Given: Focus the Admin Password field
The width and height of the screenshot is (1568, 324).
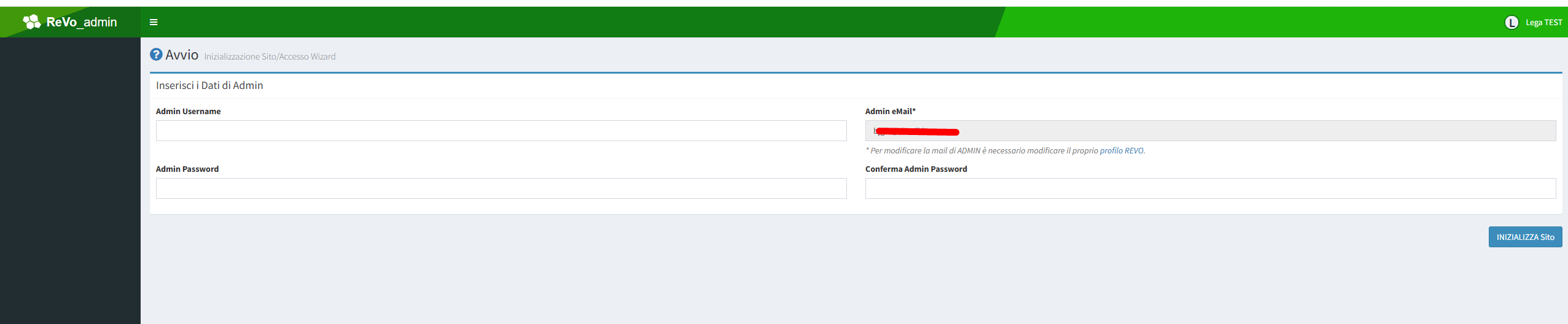Looking at the screenshot, I should pyautogui.click(x=501, y=188).
